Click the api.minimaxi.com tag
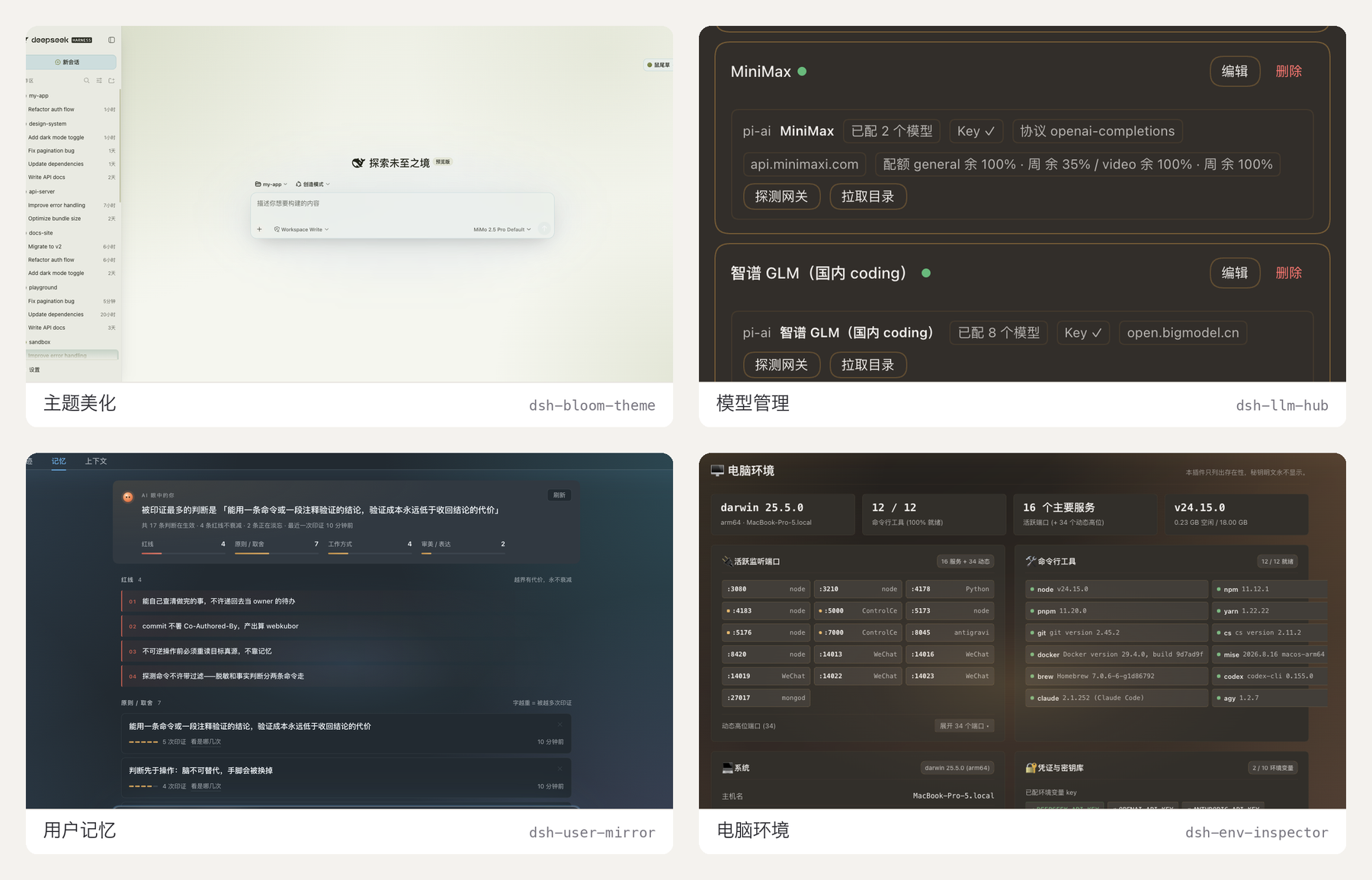 [x=804, y=165]
